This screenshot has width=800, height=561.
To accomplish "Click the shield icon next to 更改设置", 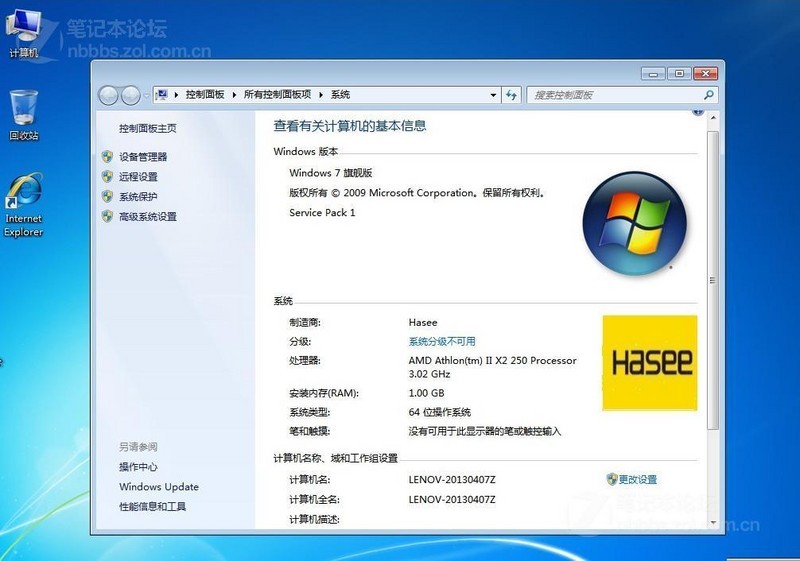I will point(612,479).
